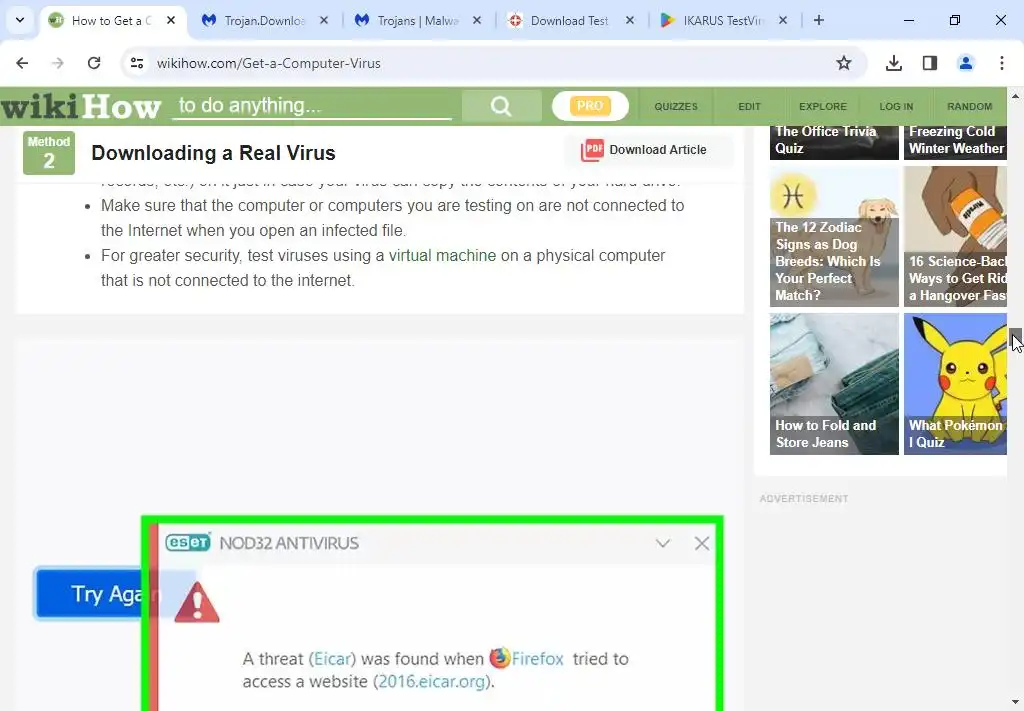Viewport: 1024px width, 711px height.
Task: Open The Office Trivia Quiz card
Action: tap(834, 141)
